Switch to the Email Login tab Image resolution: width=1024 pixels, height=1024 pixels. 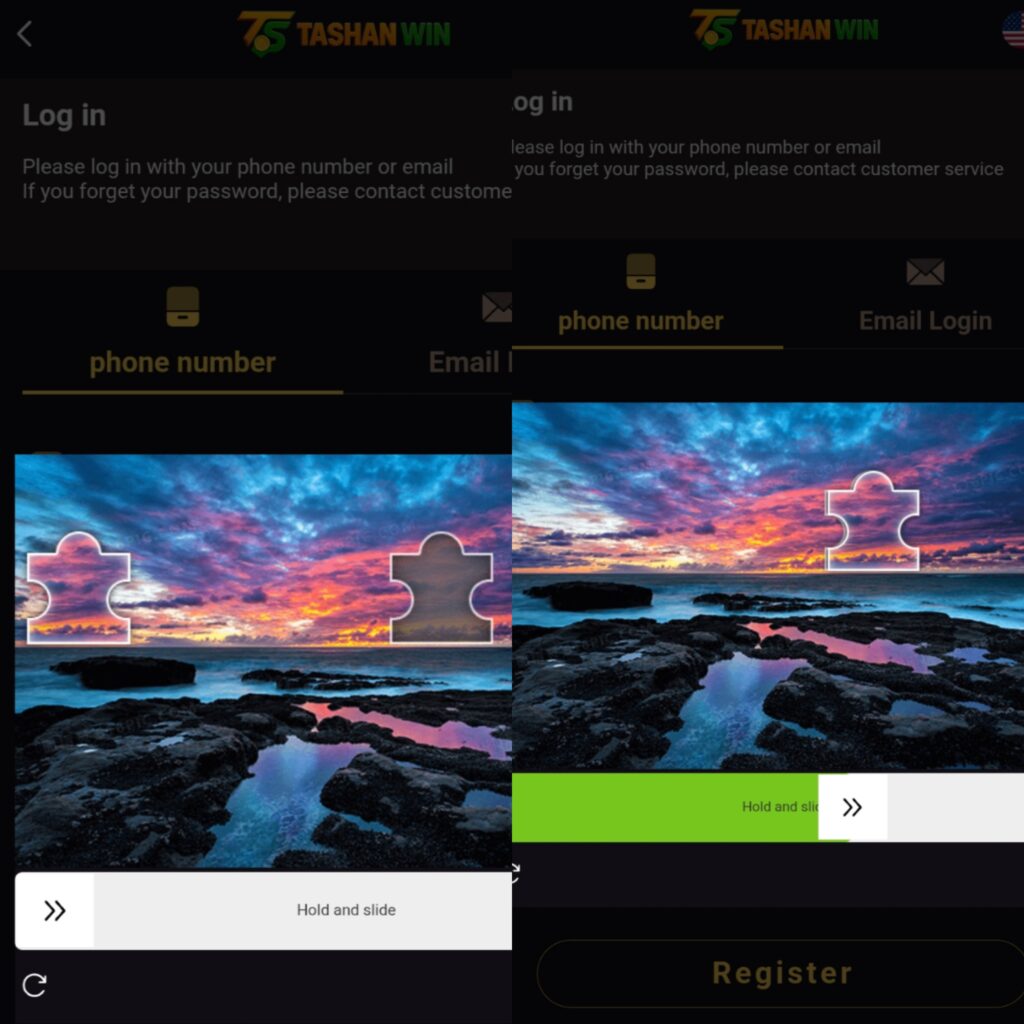925,321
